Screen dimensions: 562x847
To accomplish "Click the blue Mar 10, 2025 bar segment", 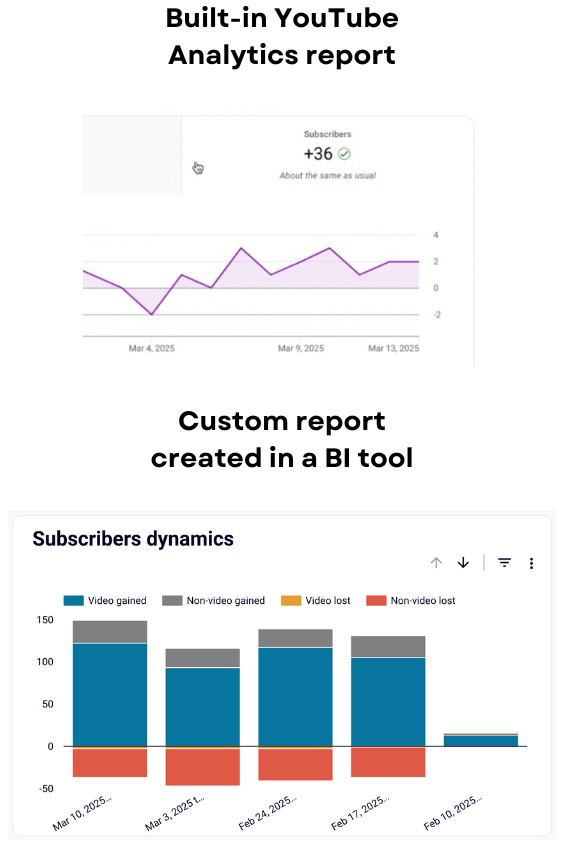I will pyautogui.click(x=110, y=695).
